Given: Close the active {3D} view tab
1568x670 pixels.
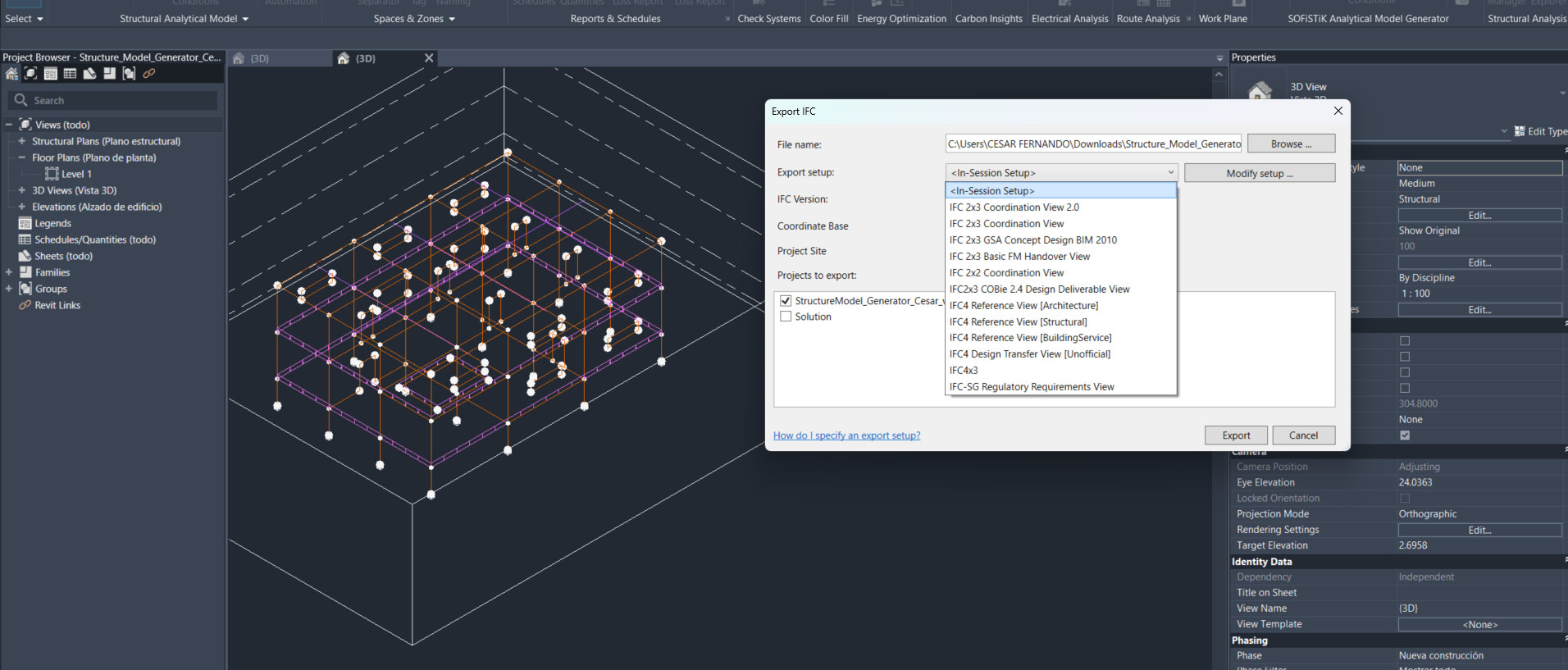Looking at the screenshot, I should (x=429, y=58).
